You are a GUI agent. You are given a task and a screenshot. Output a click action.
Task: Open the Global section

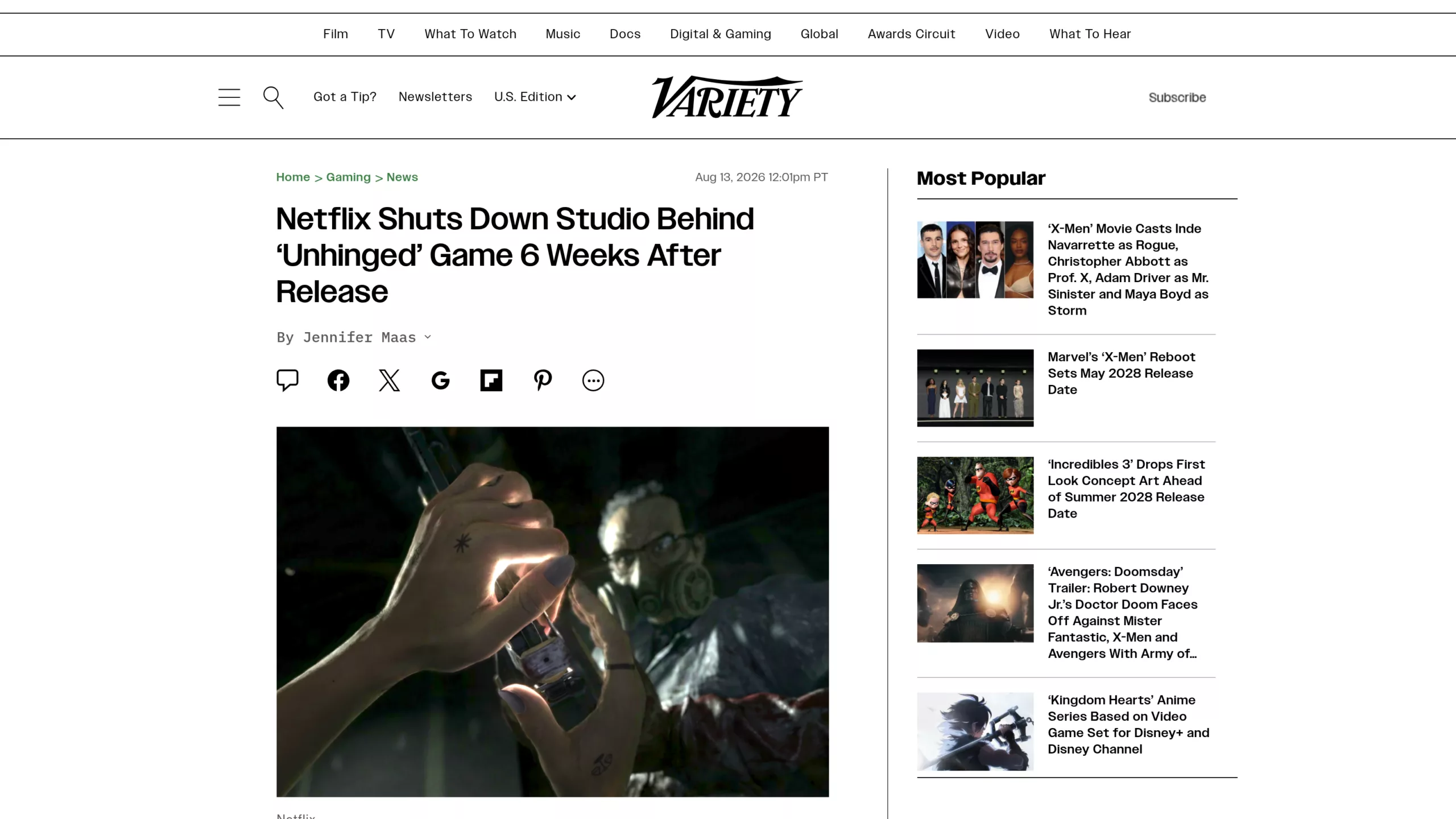[820, 34]
